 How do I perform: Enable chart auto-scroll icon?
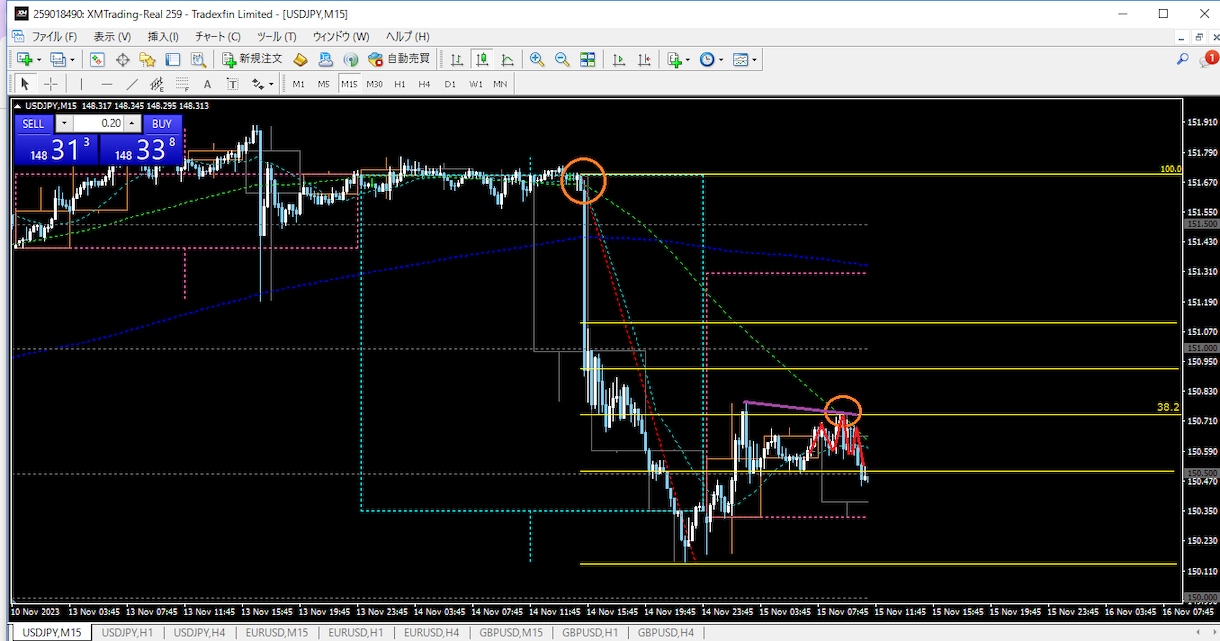click(x=619, y=60)
